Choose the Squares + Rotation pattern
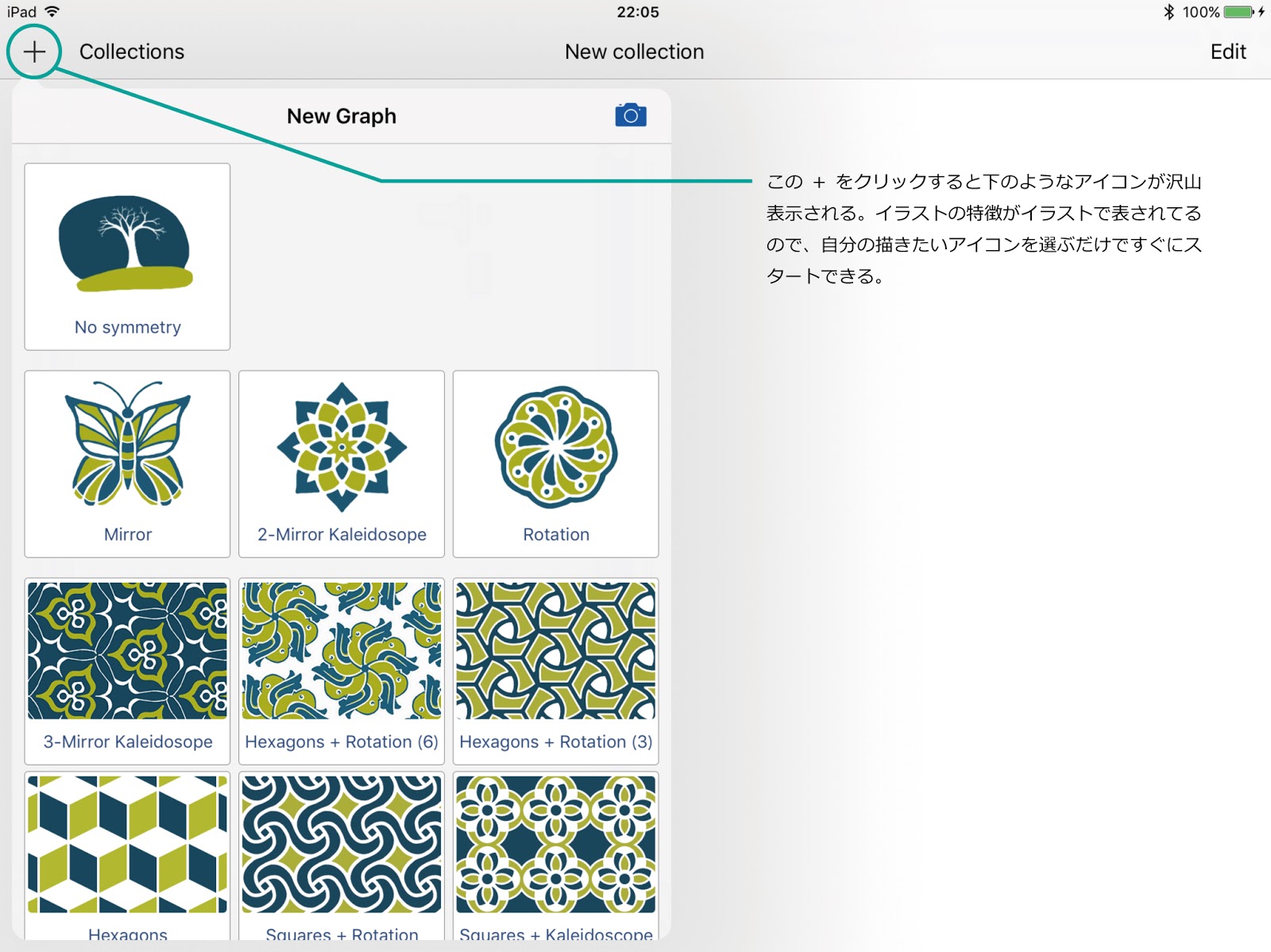Viewport: 1271px width, 952px height. [342, 854]
